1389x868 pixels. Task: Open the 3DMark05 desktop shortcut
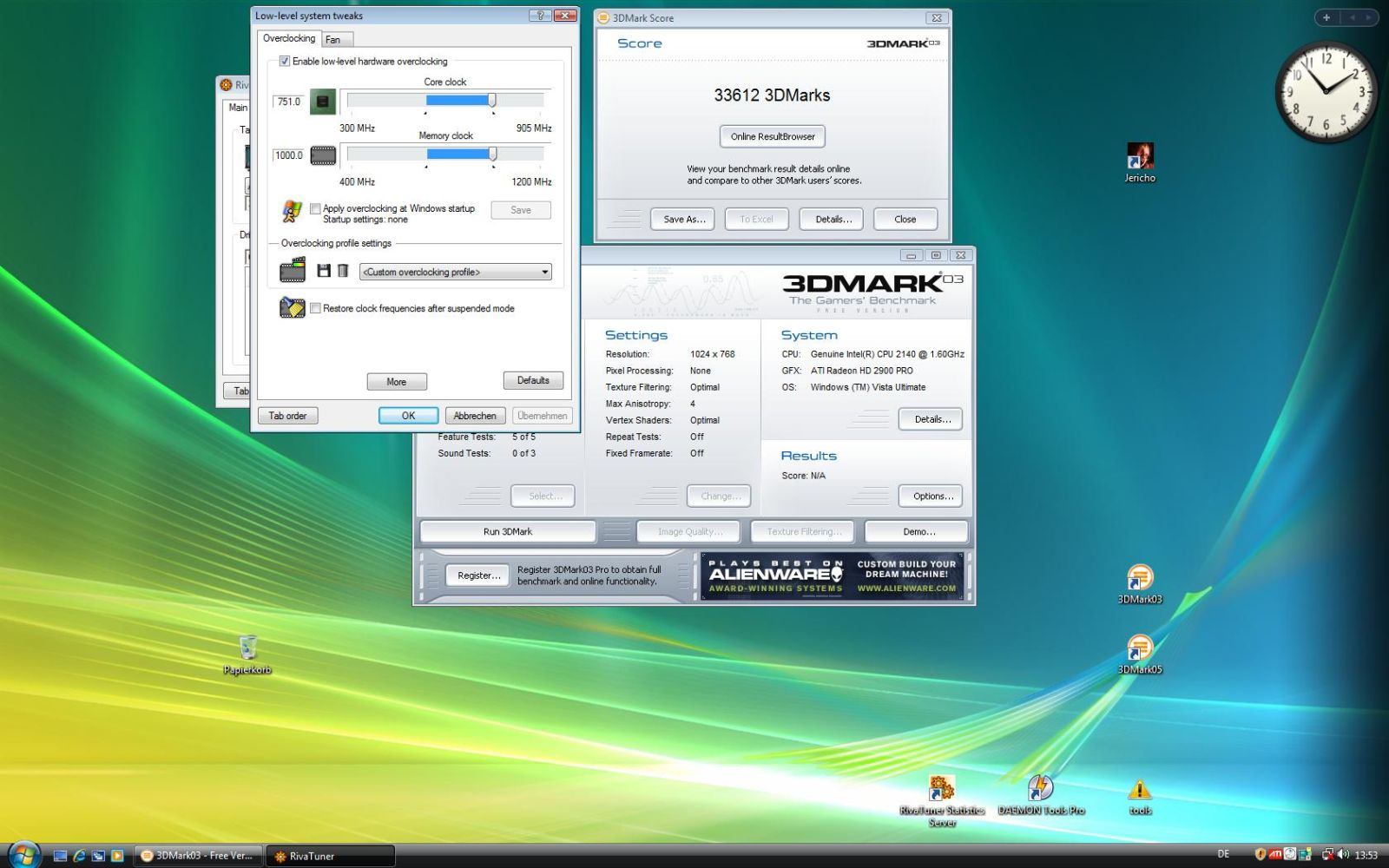coord(1140,654)
